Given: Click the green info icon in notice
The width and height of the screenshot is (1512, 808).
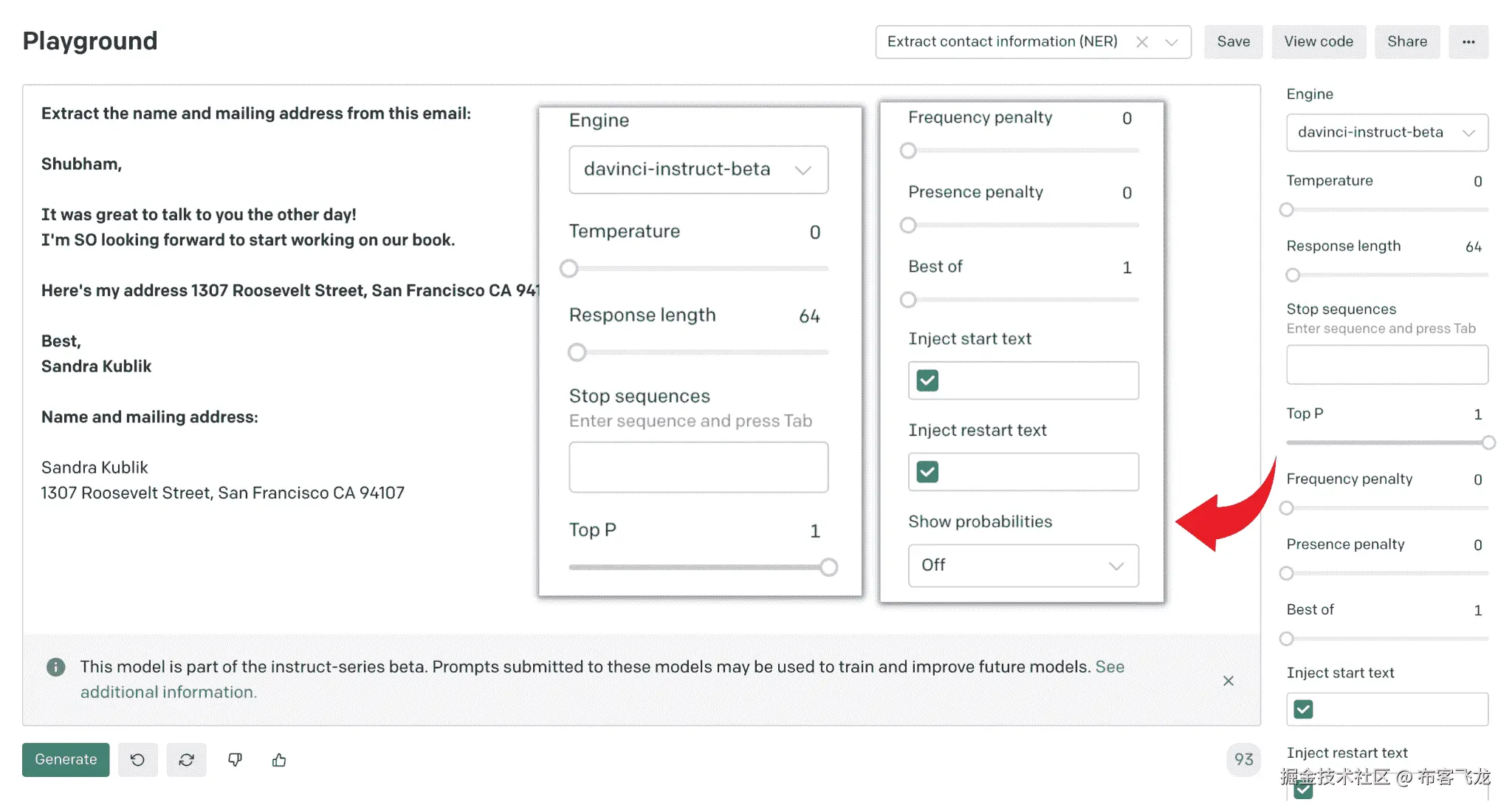Looking at the screenshot, I should tap(55, 667).
